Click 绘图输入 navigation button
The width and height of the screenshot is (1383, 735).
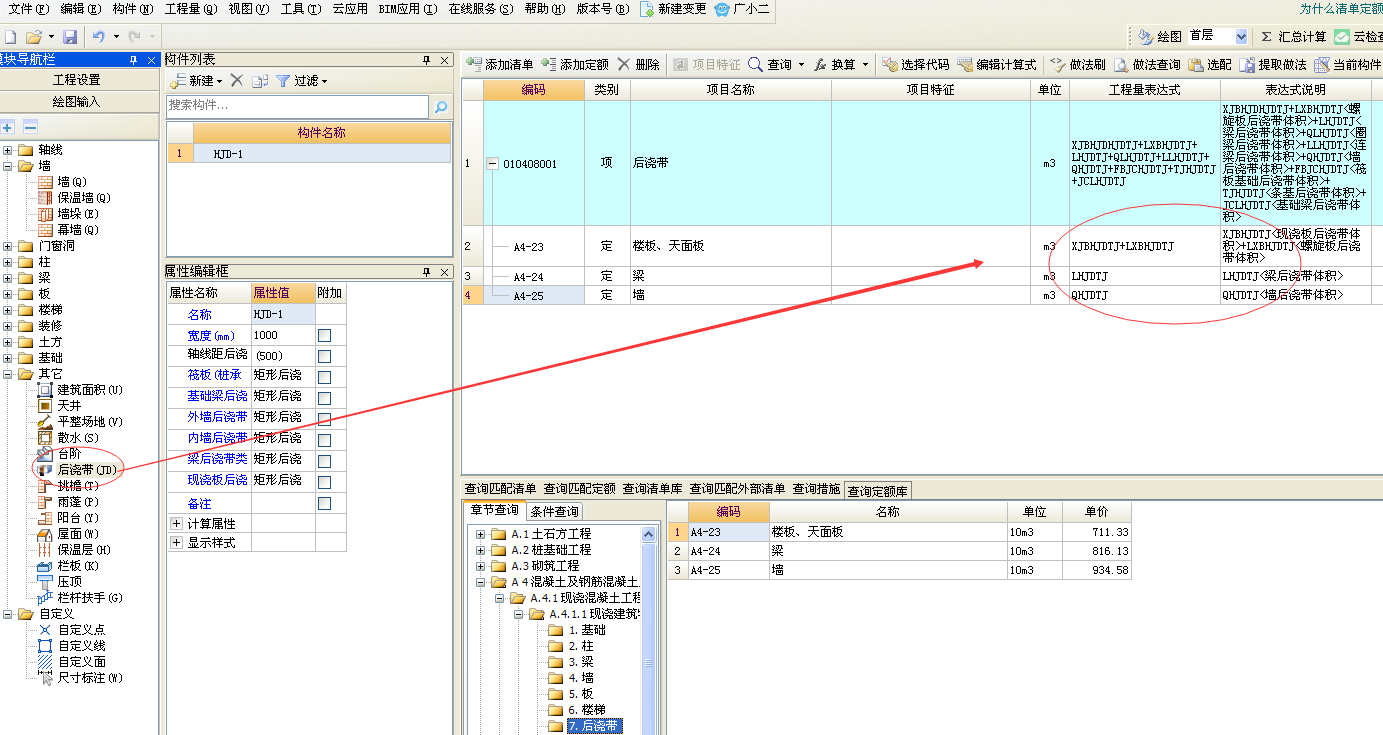[x=77, y=102]
